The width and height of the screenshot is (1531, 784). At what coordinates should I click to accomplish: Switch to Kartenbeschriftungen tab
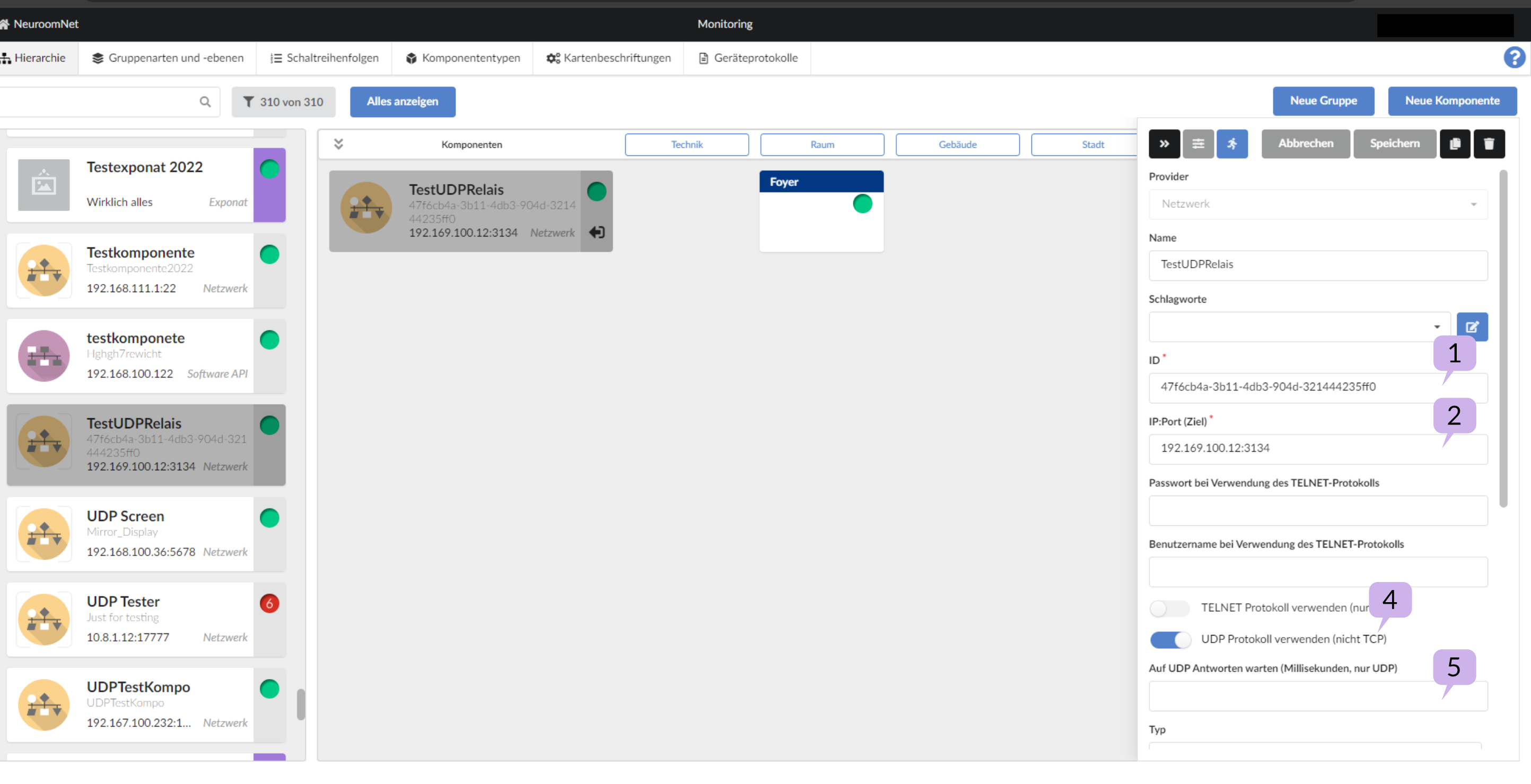tap(609, 58)
